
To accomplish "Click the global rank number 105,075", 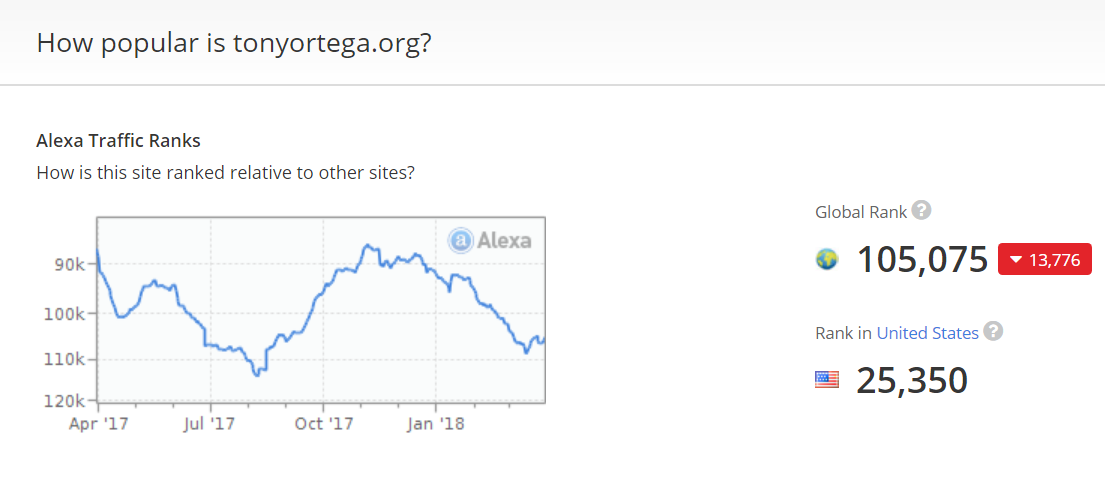I will [922, 260].
